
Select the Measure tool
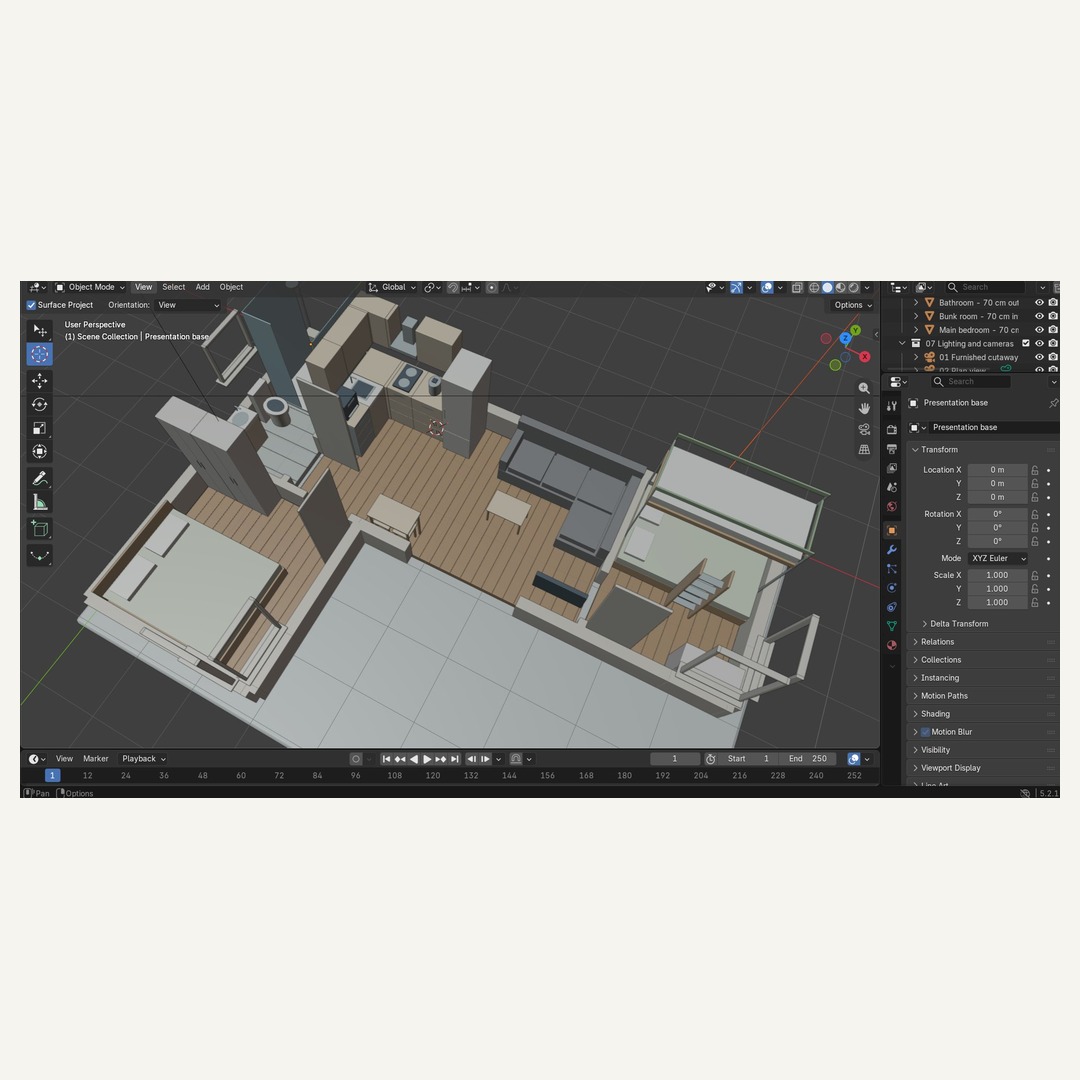point(39,501)
